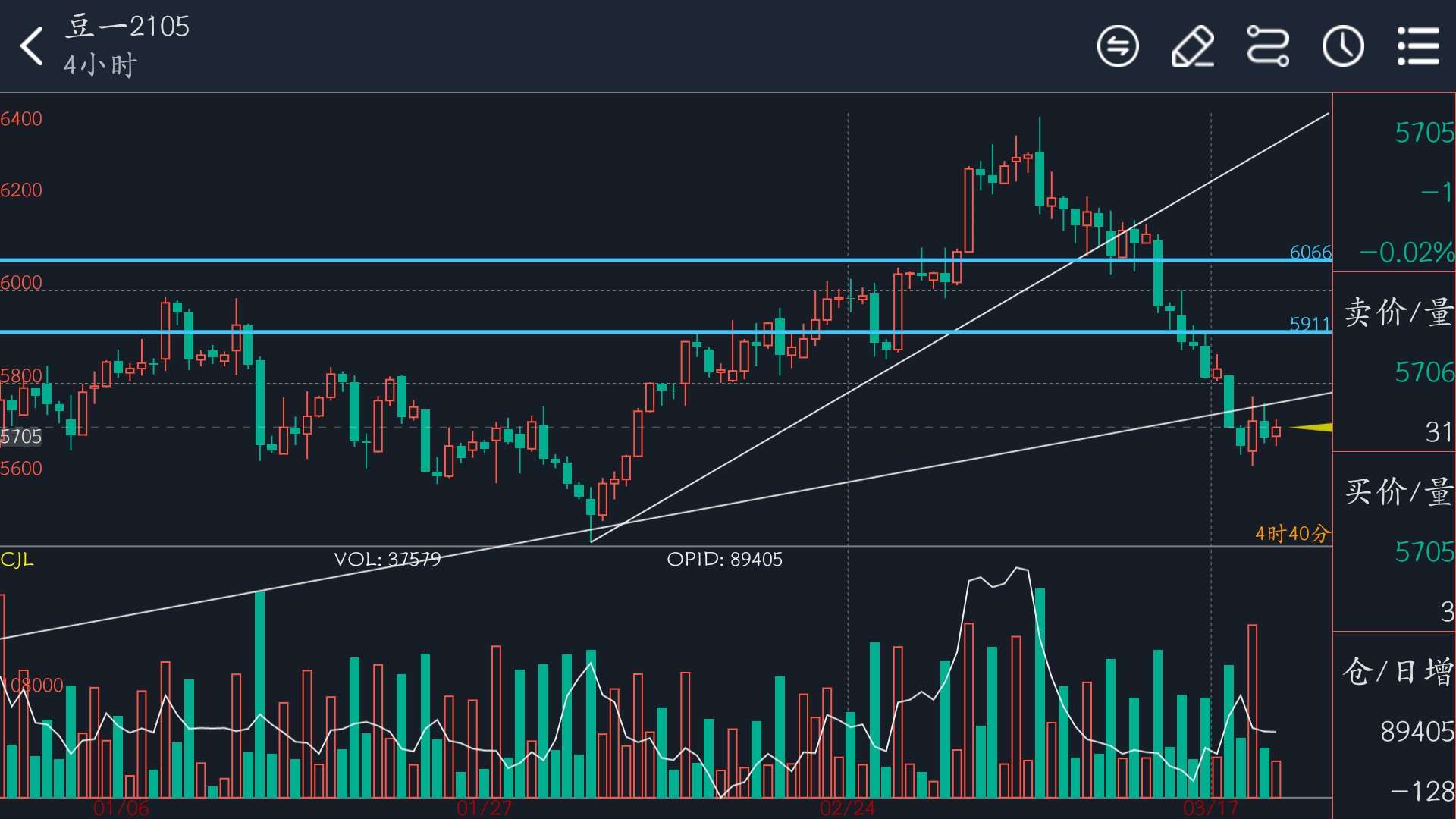Open the list menu icon

pyautogui.click(x=1418, y=46)
